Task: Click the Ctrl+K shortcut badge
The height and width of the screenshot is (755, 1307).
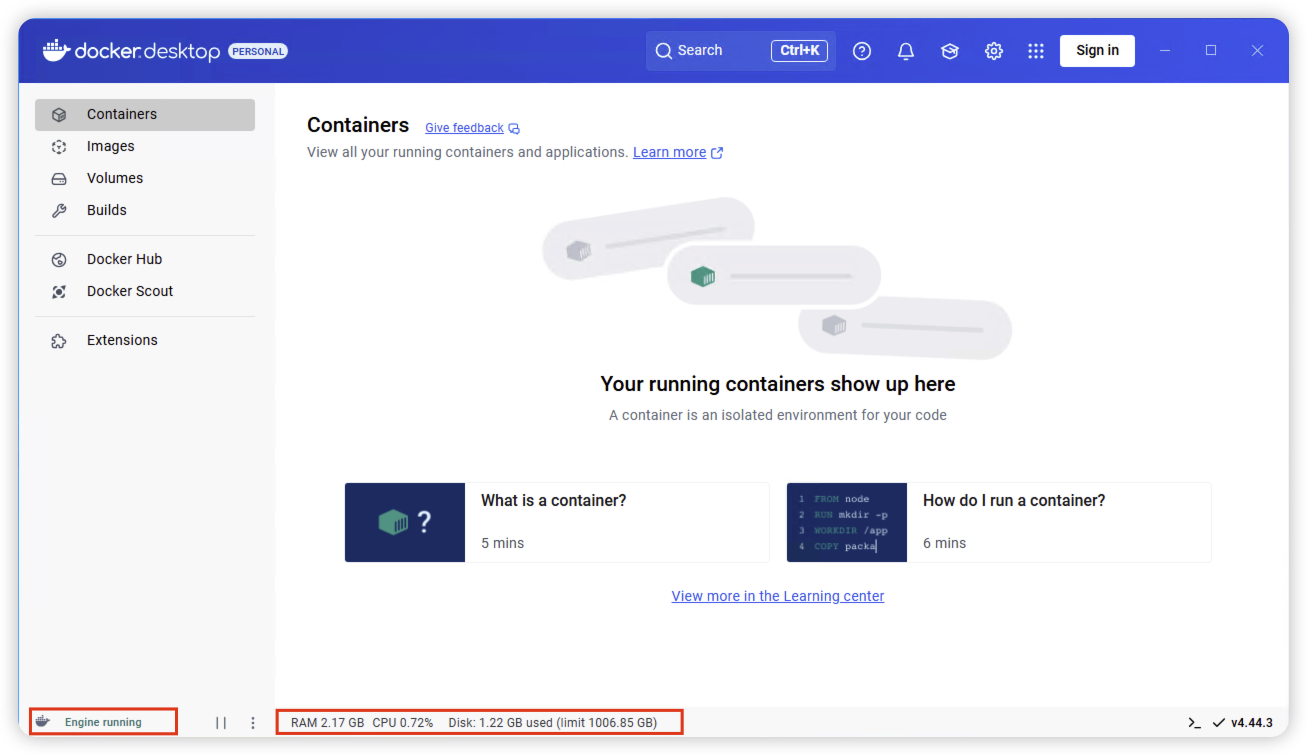Action: coord(799,50)
